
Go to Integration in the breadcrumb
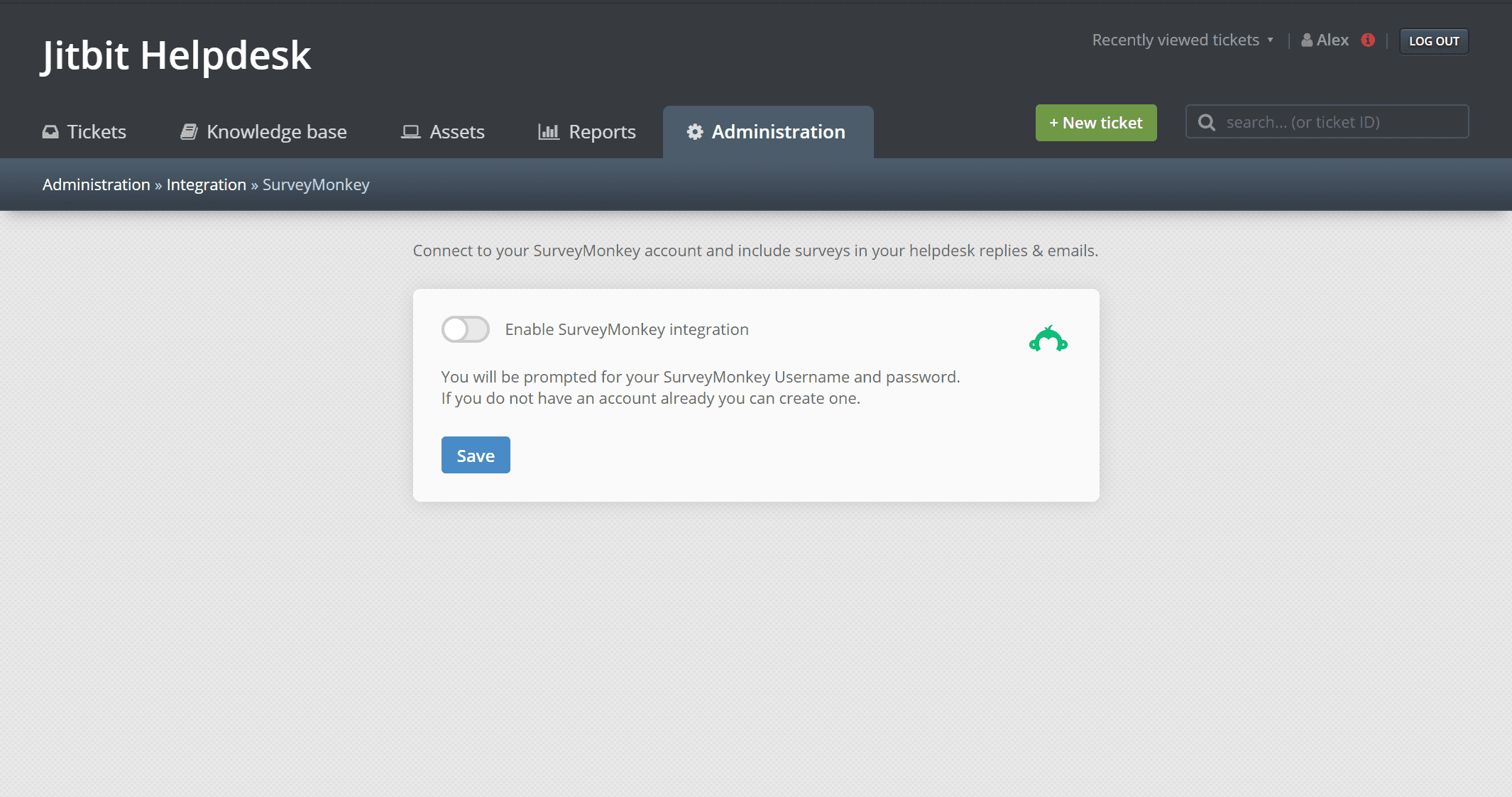(206, 185)
